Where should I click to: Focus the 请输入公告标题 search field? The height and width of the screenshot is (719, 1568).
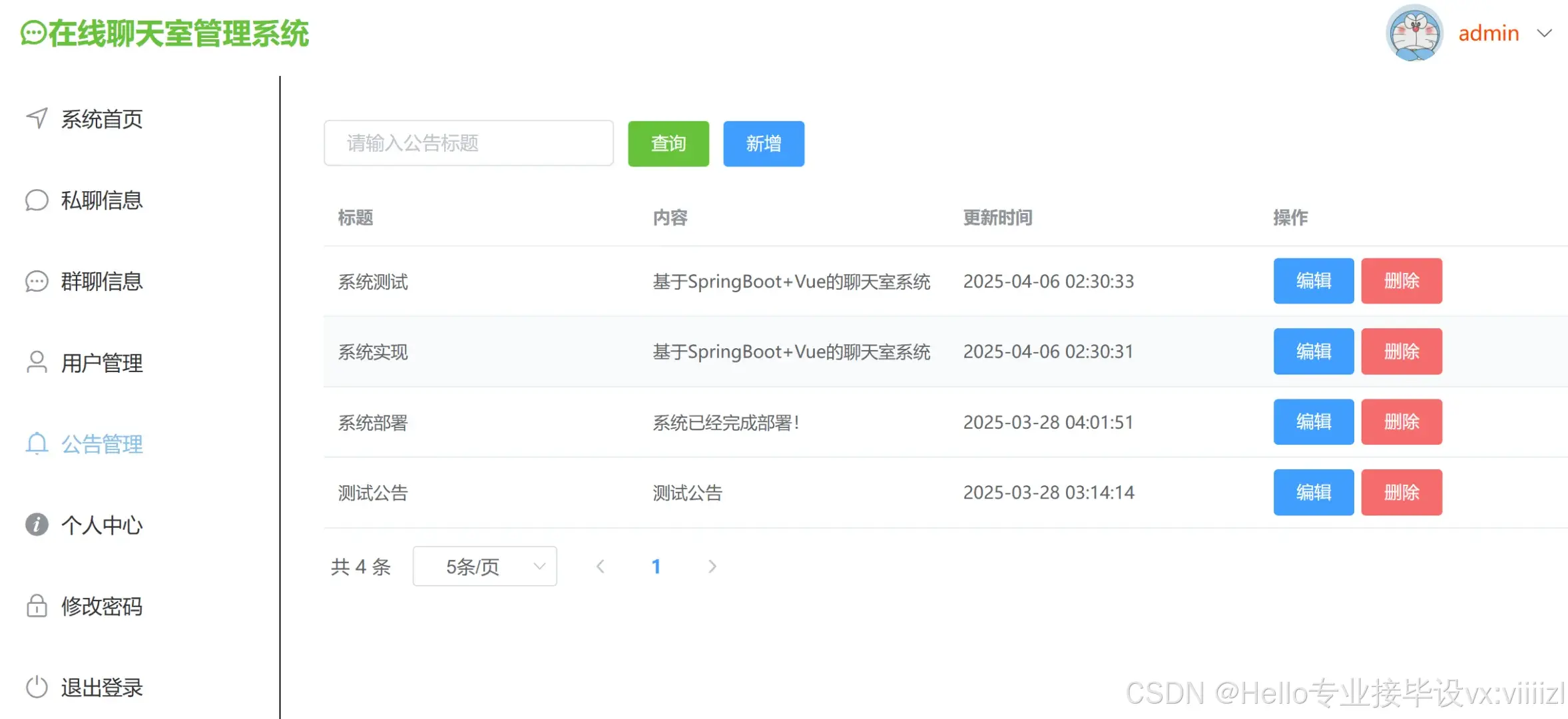click(x=468, y=143)
